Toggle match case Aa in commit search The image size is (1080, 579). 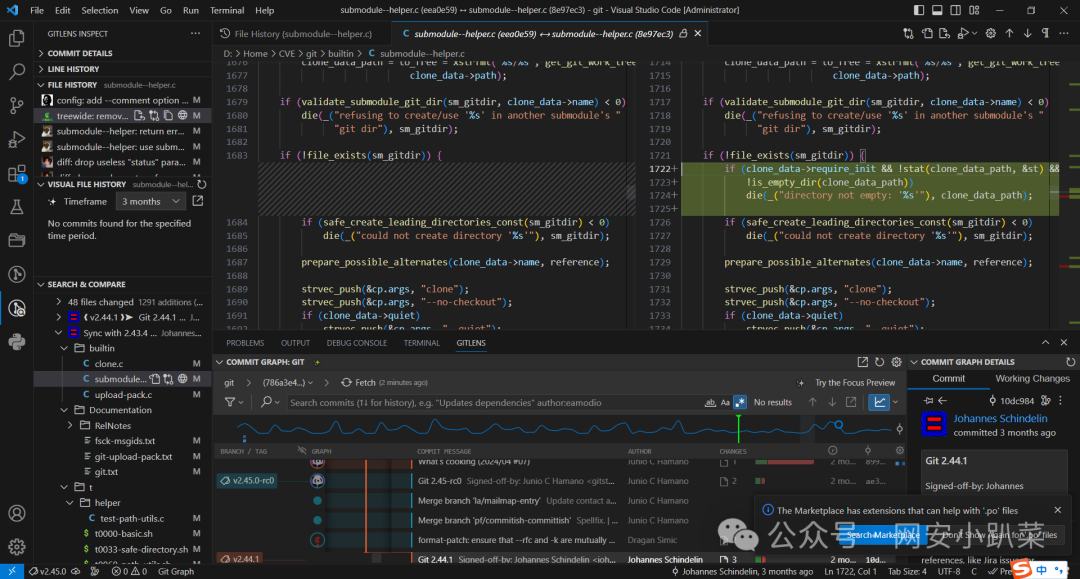725,403
